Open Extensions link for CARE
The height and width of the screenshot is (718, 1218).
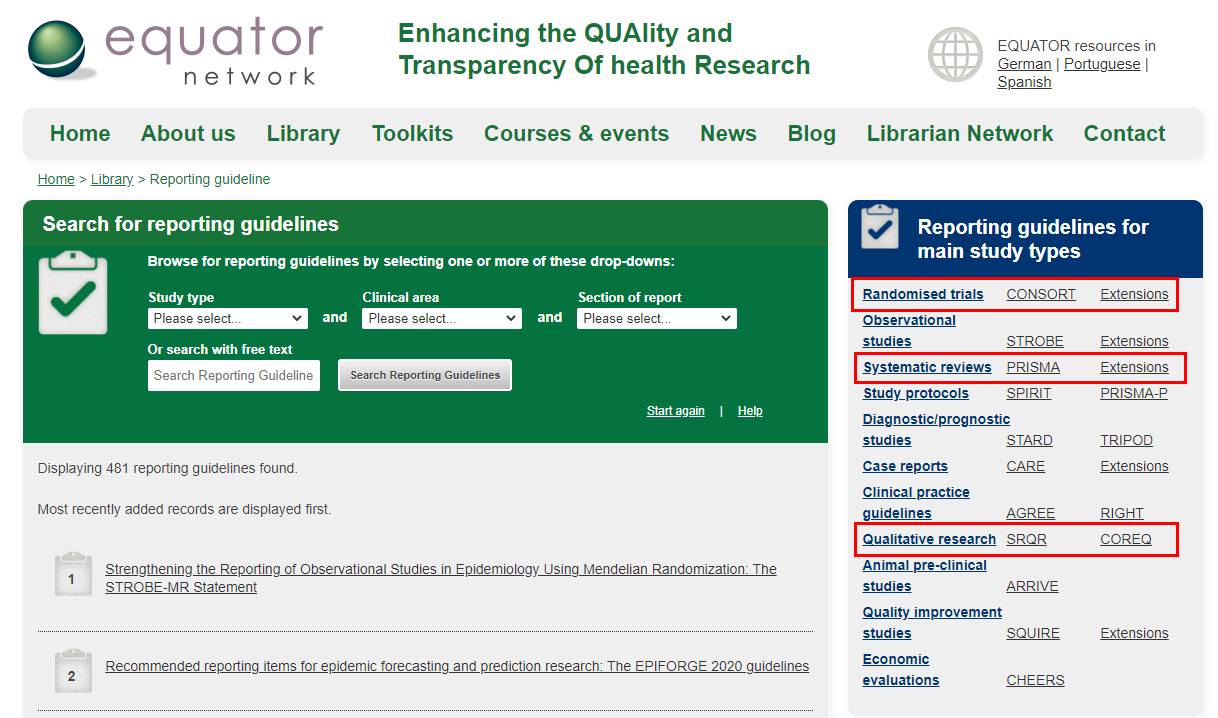pyautogui.click(x=1134, y=466)
